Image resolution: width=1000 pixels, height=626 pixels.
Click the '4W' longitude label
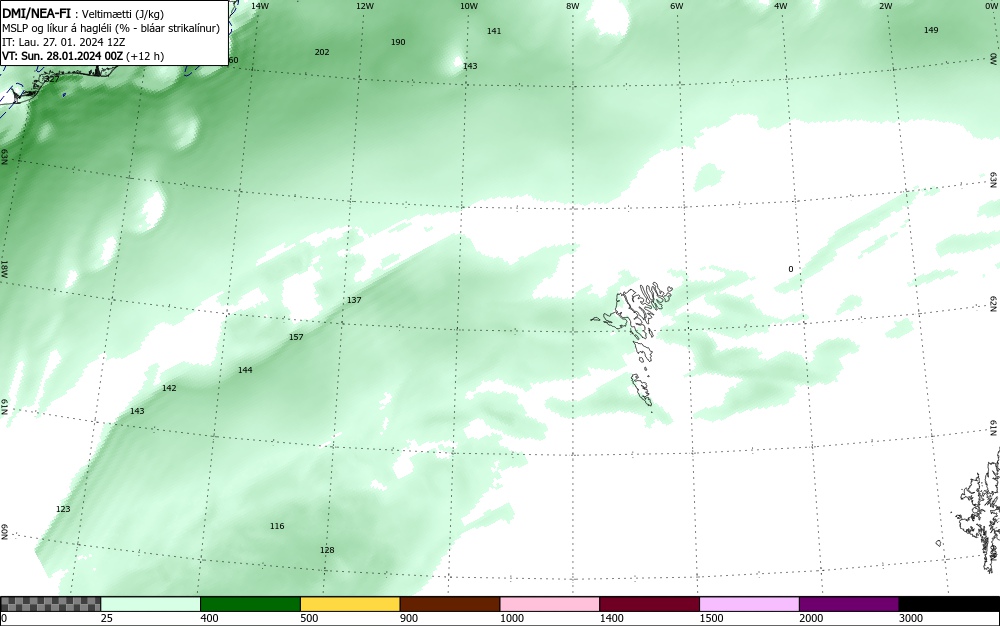(x=781, y=6)
